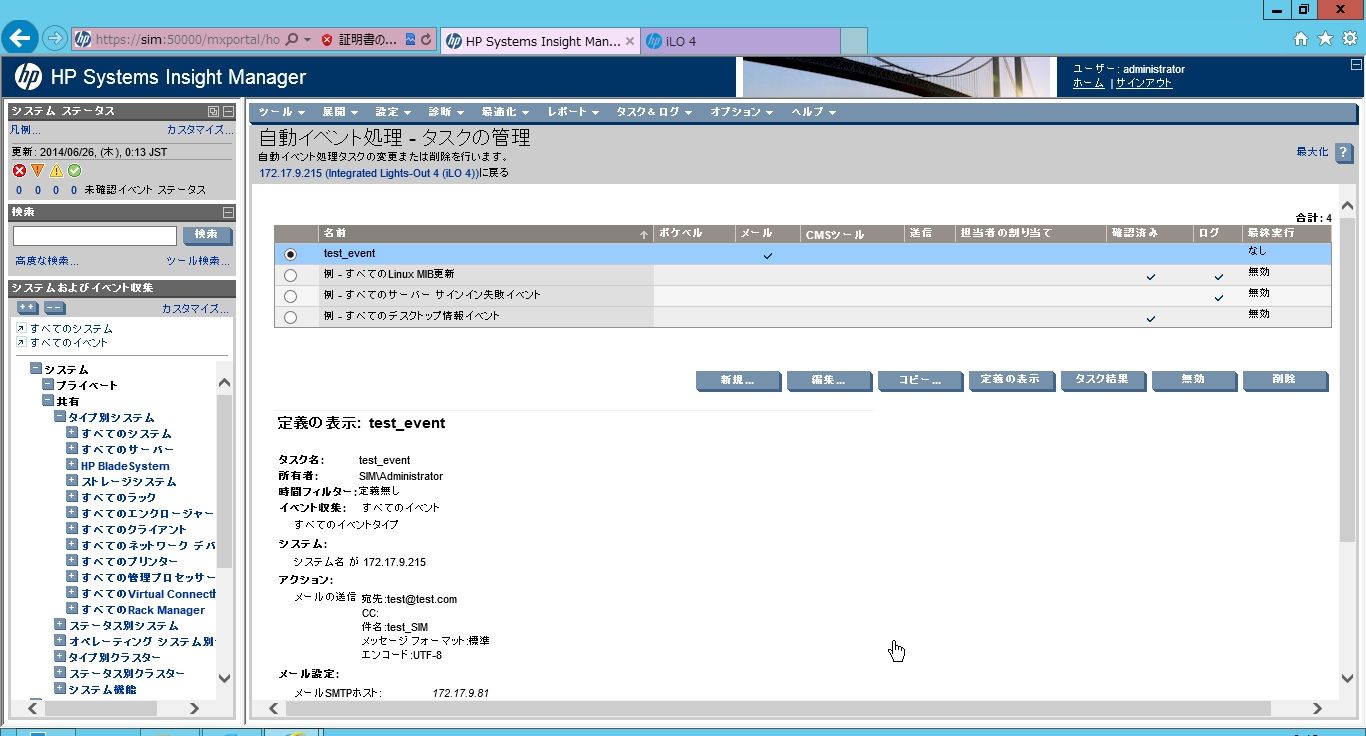This screenshot has width=1366, height=736.
Task: Collapse the 共有 tree node
Action: [48, 401]
